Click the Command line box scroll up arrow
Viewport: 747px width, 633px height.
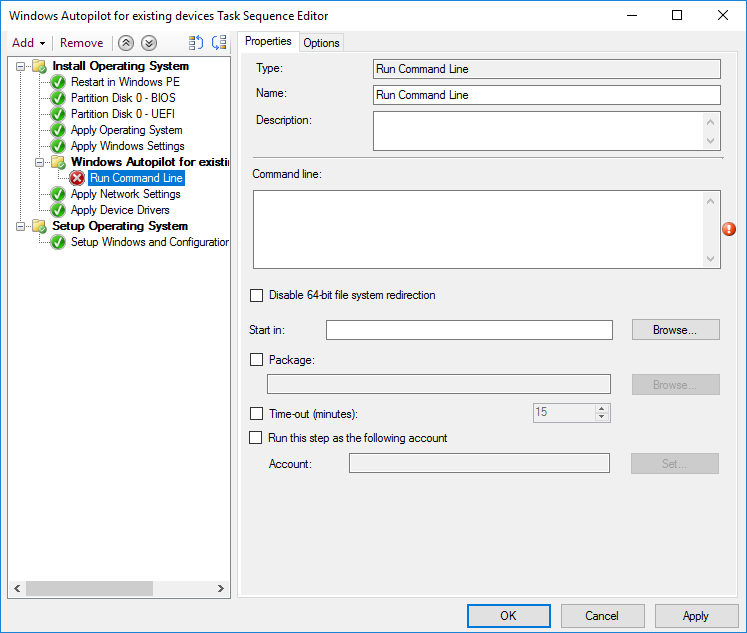[x=710, y=201]
